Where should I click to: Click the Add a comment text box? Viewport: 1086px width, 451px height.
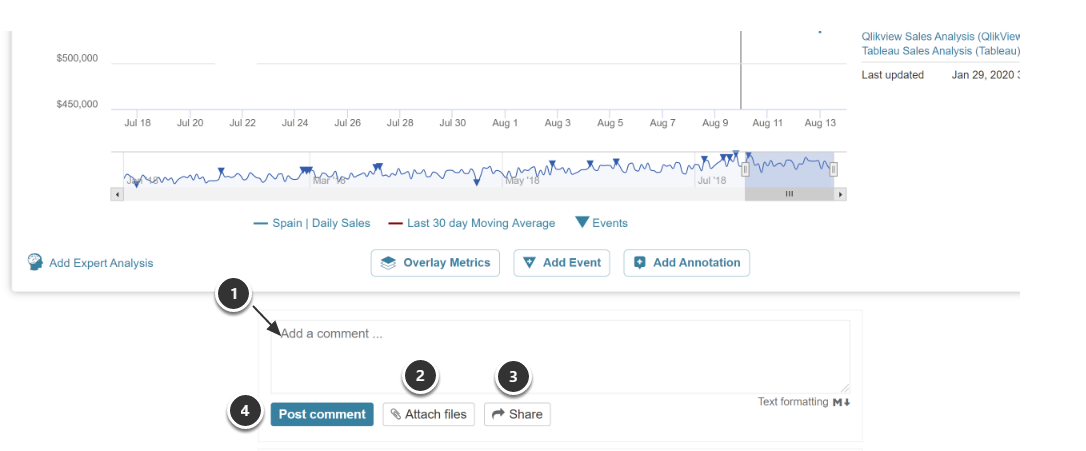click(x=560, y=355)
